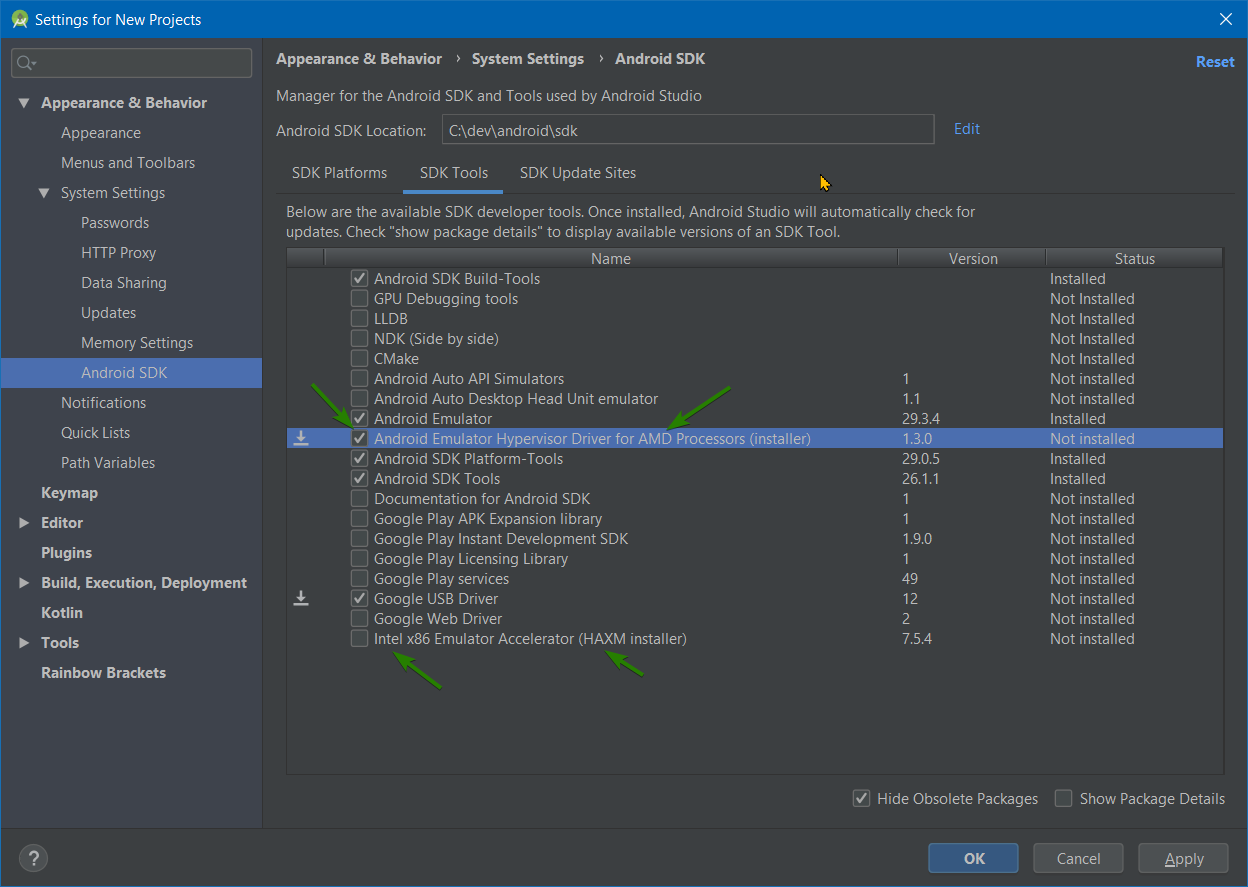Check Google Play services checkbox
Screen dimensions: 1248x887
coord(359,579)
